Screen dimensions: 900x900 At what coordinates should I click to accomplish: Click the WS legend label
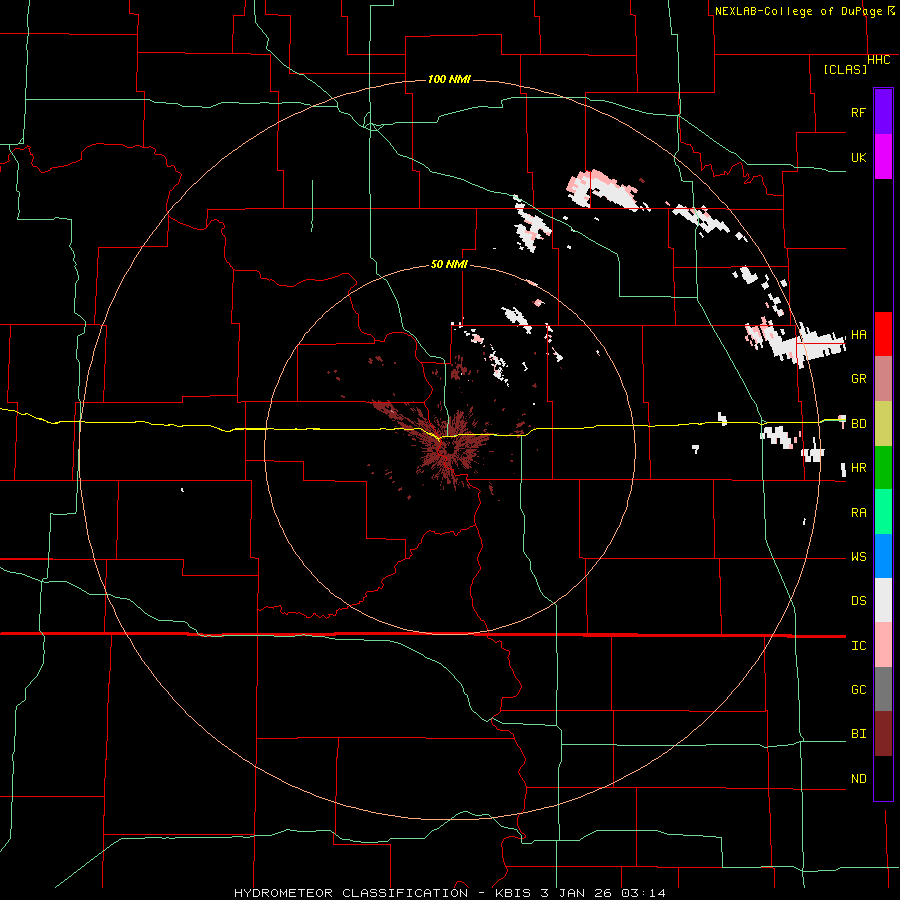(x=858, y=557)
